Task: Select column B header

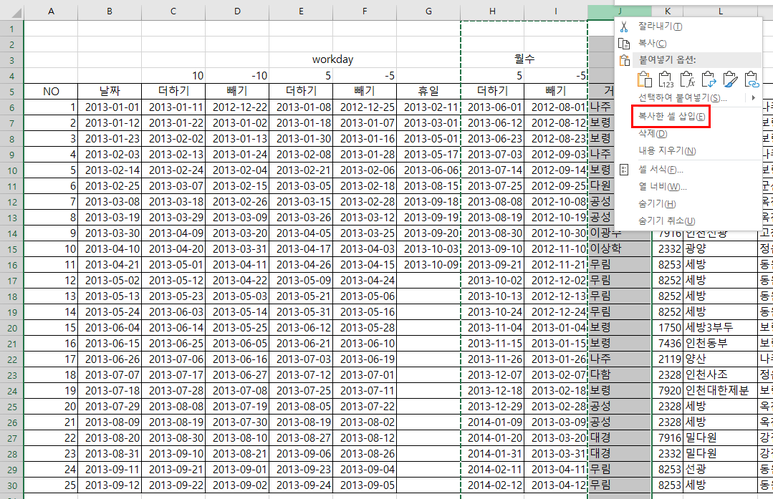Action: pos(109,11)
